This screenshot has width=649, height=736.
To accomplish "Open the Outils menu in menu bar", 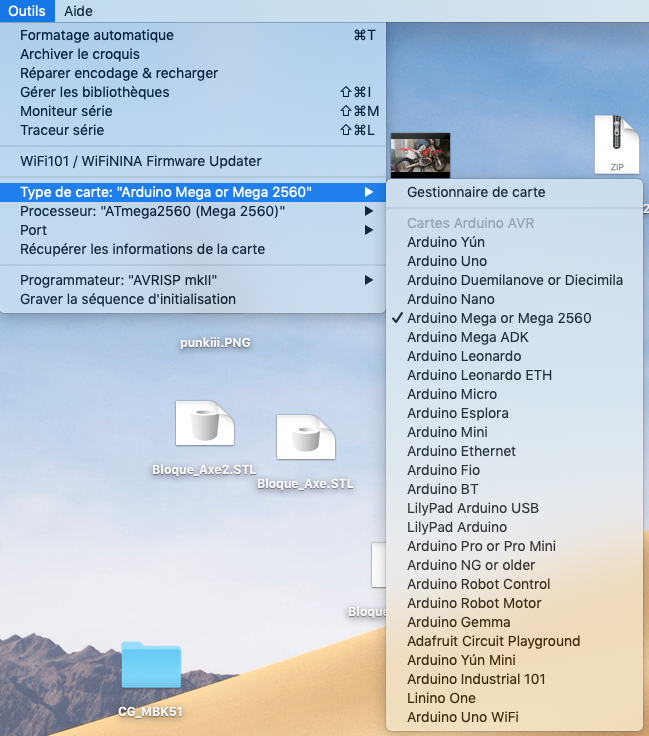I will (x=27, y=11).
